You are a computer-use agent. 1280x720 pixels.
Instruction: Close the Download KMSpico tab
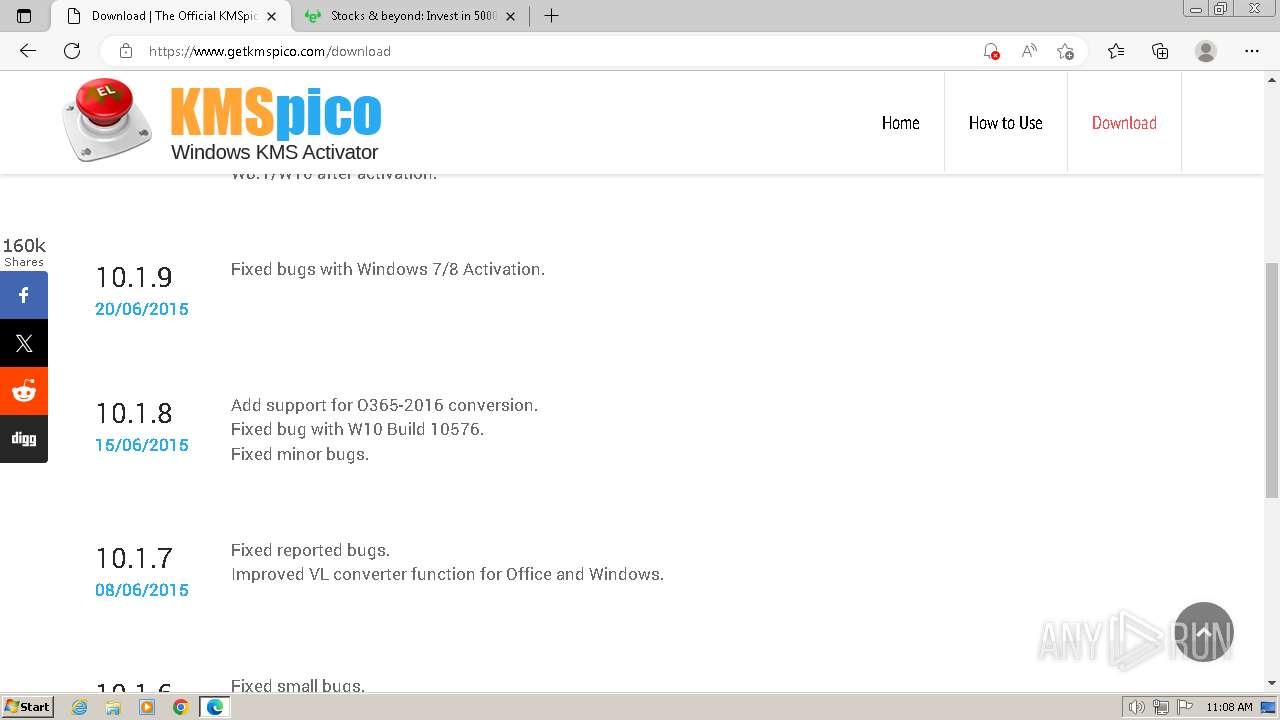[x=271, y=16]
